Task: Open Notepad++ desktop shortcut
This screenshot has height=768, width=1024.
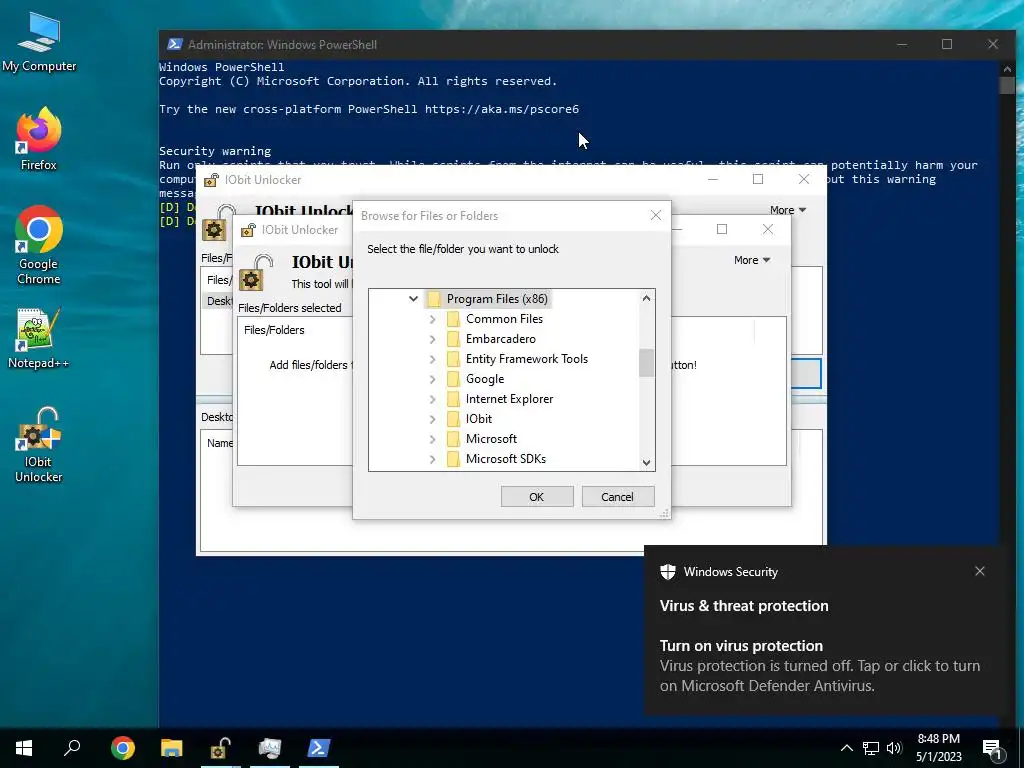Action: 39,338
